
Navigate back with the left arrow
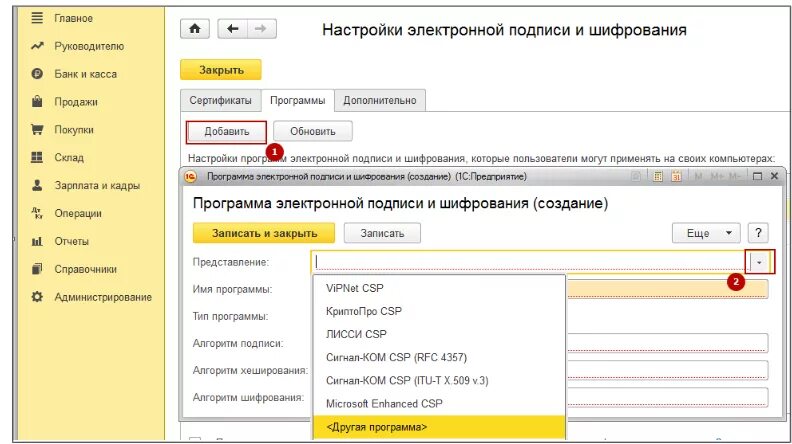click(x=232, y=29)
